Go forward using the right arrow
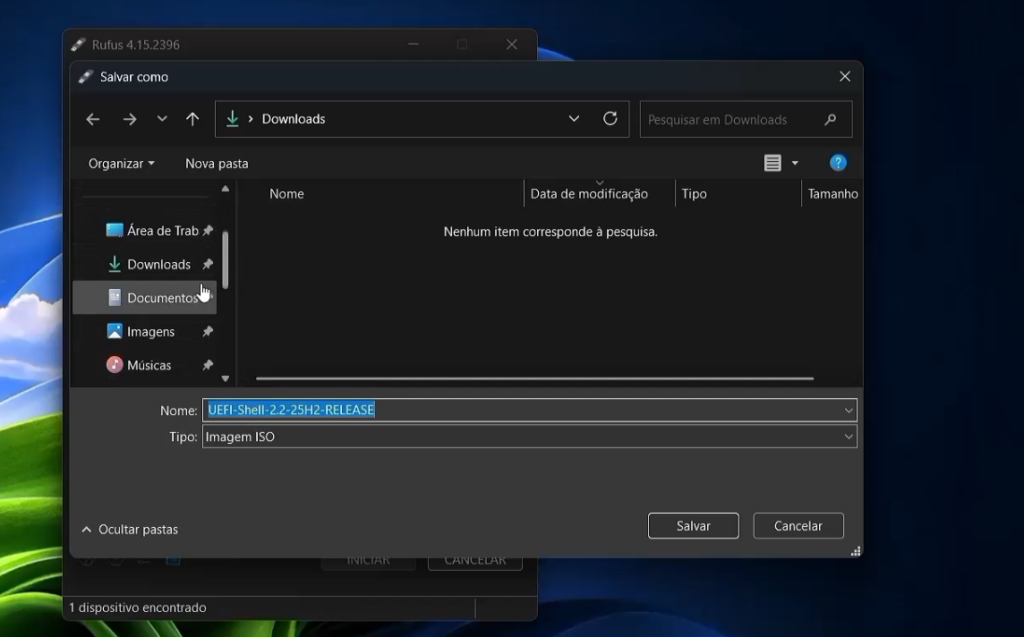Viewport: 1024px width, 637px height. [x=129, y=119]
